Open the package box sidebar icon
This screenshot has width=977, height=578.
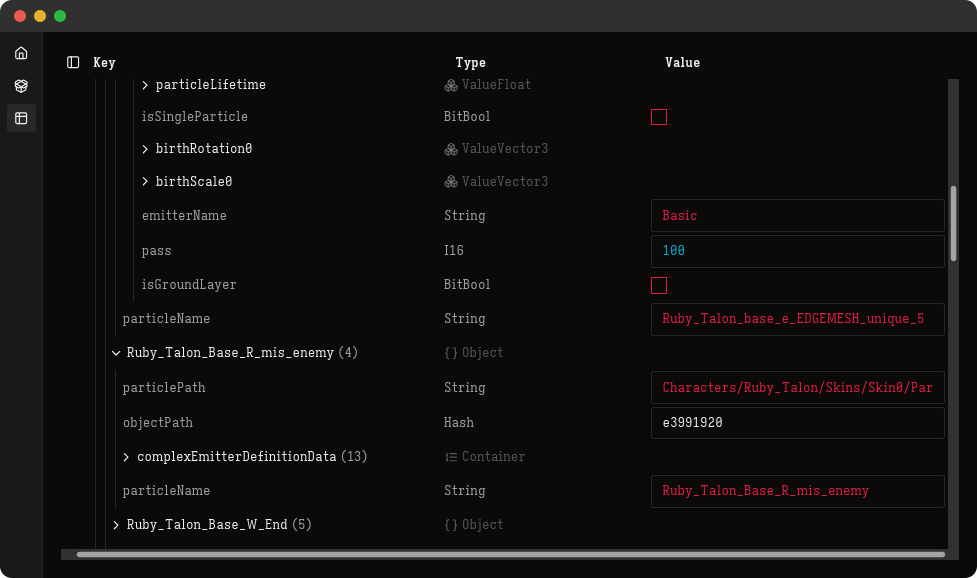pos(21,86)
